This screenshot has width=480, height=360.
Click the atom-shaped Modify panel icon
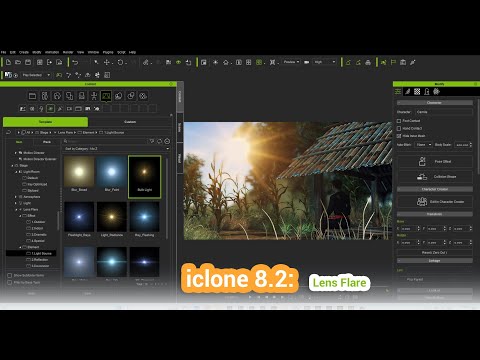[x=436, y=92]
